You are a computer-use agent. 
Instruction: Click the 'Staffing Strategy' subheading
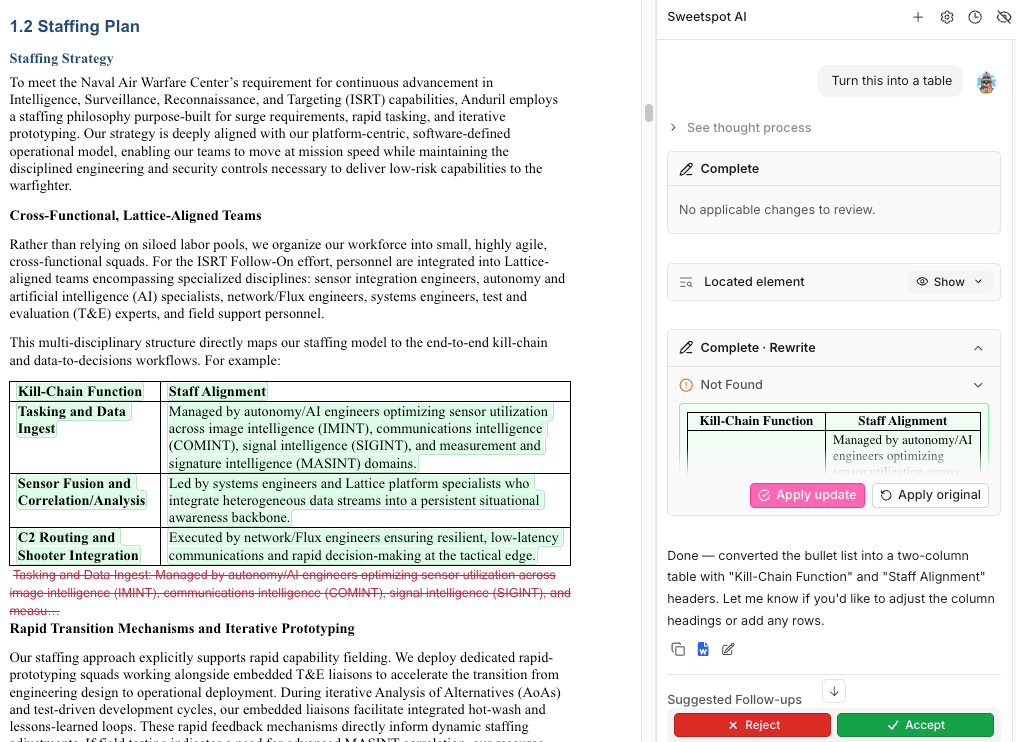(62, 58)
